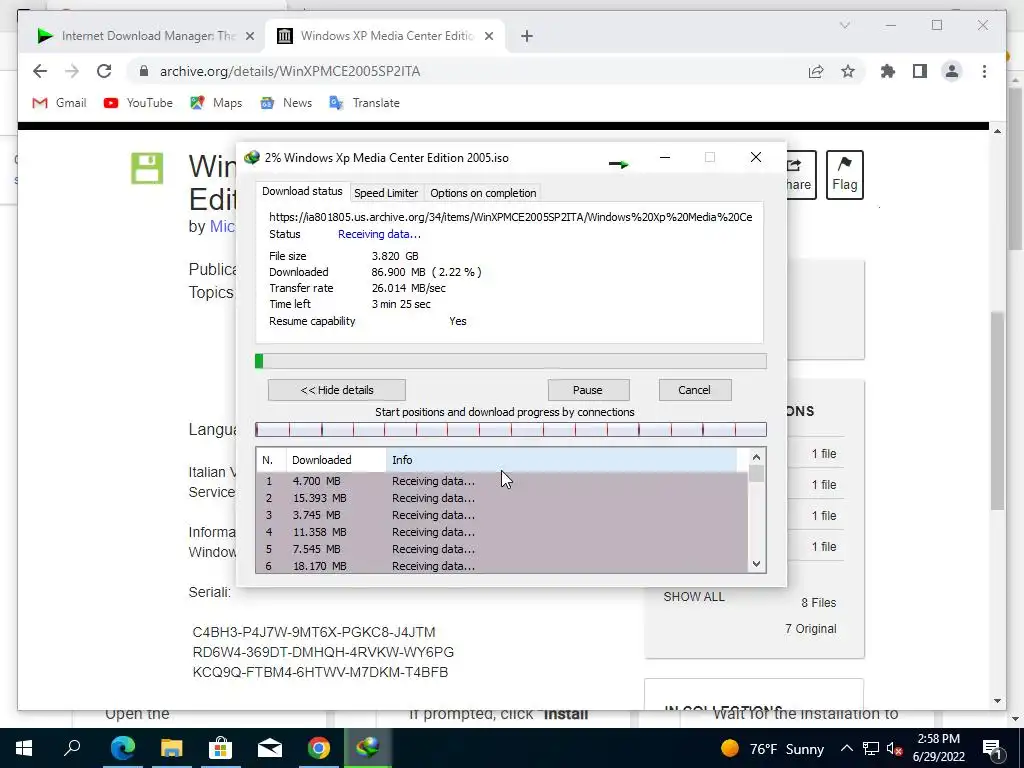The height and width of the screenshot is (768, 1024).
Task: Launch Microsoft Edge from taskbar
Action: [122, 748]
